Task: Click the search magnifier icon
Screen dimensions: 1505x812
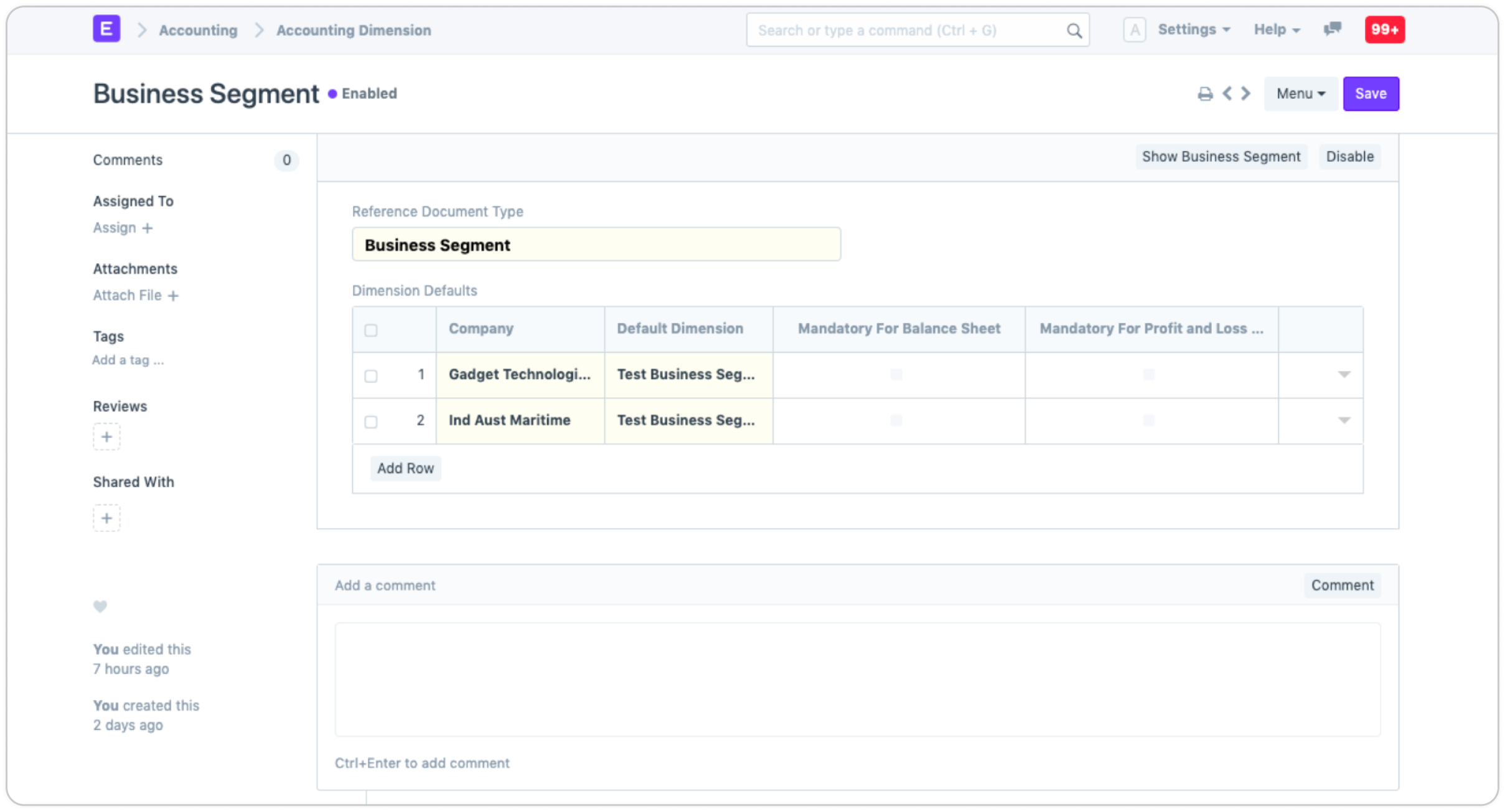Action: click(x=1074, y=30)
